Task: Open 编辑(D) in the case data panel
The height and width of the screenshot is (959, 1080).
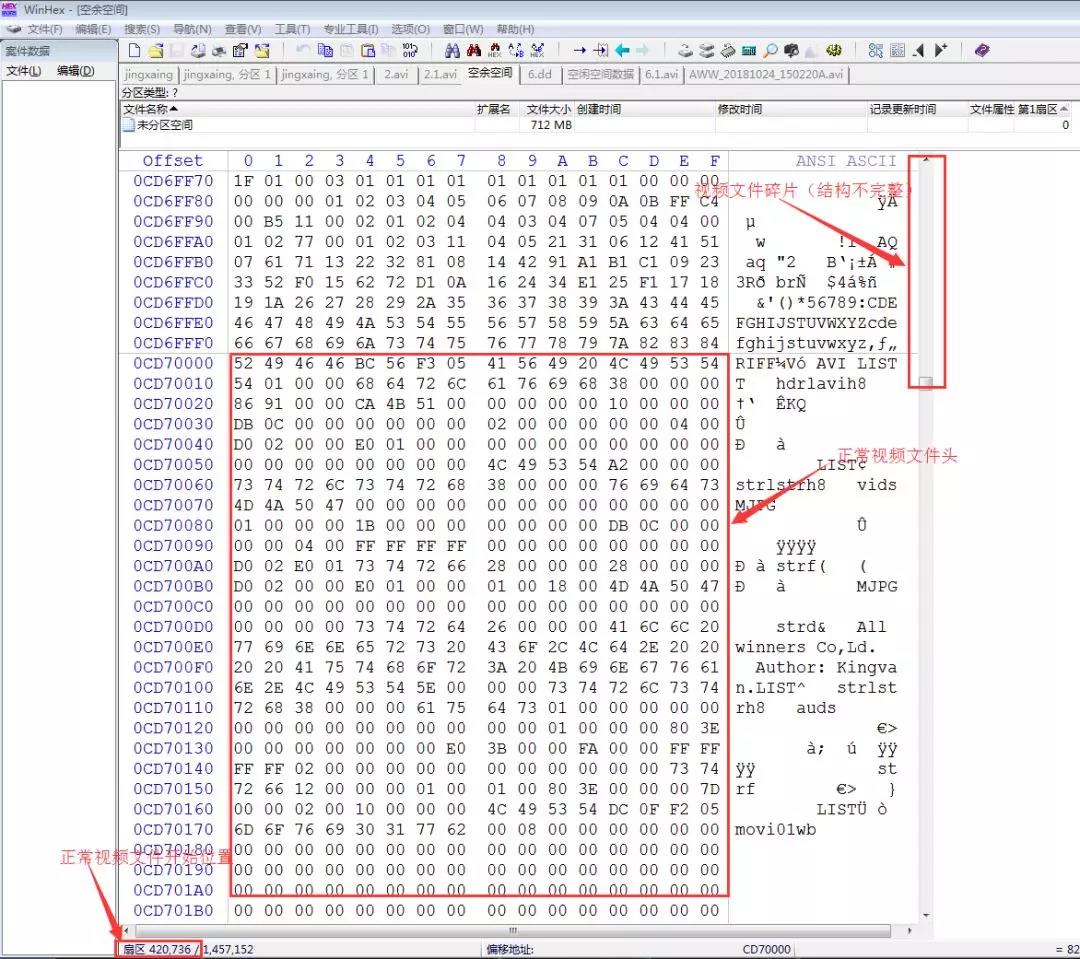Action: point(75,71)
